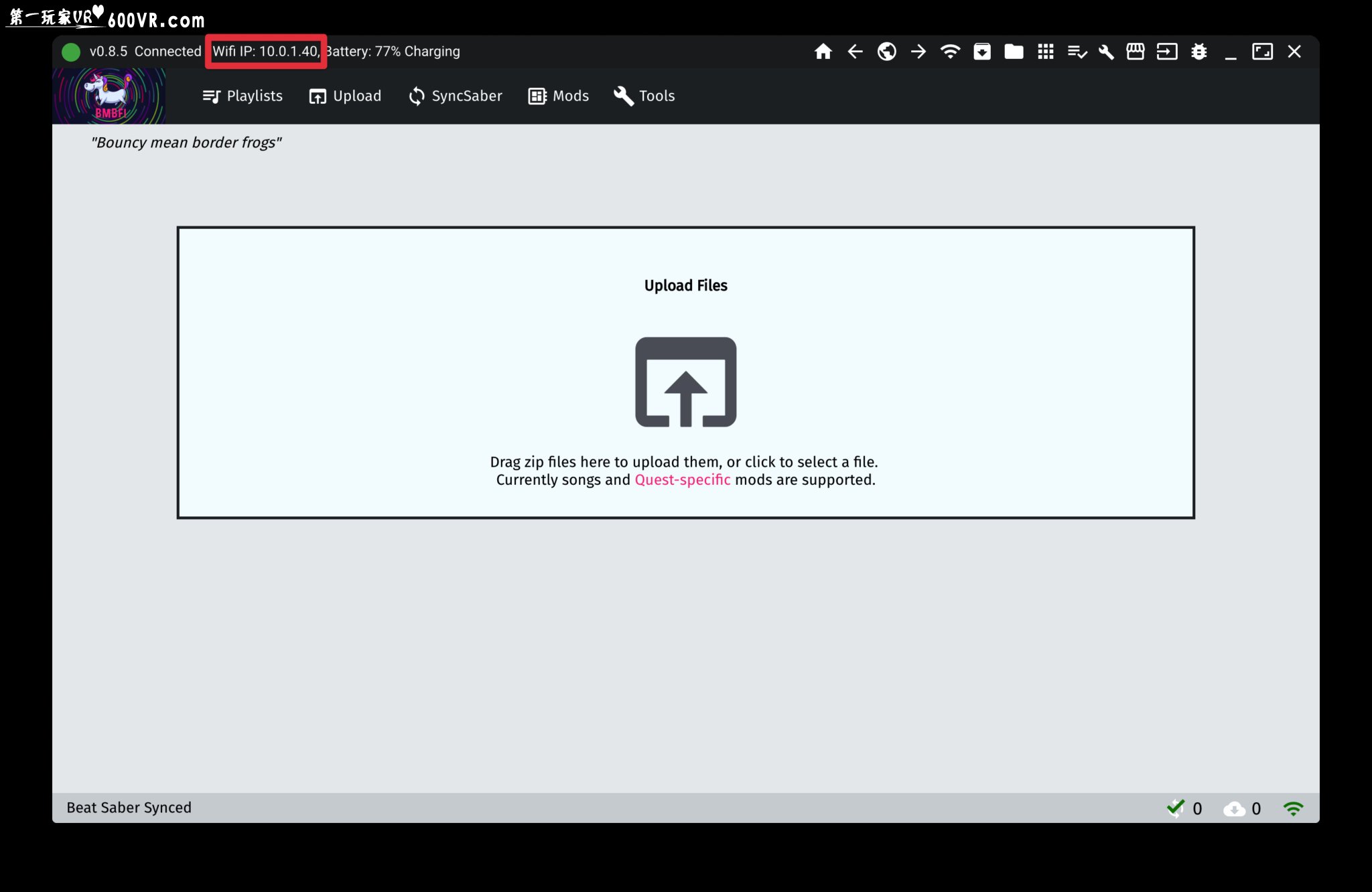Click the Battery 77% Charging text
Image resolution: width=1372 pixels, height=892 pixels.
tap(393, 52)
